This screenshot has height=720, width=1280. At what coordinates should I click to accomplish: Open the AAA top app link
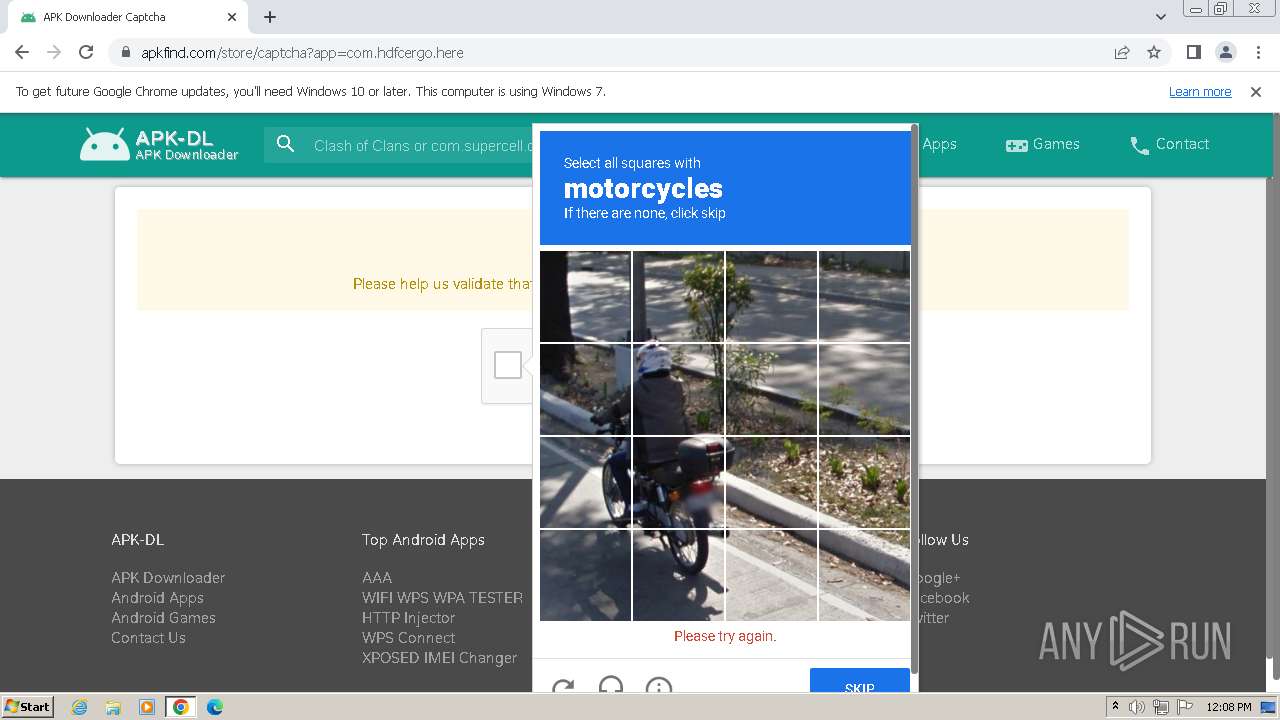377,577
